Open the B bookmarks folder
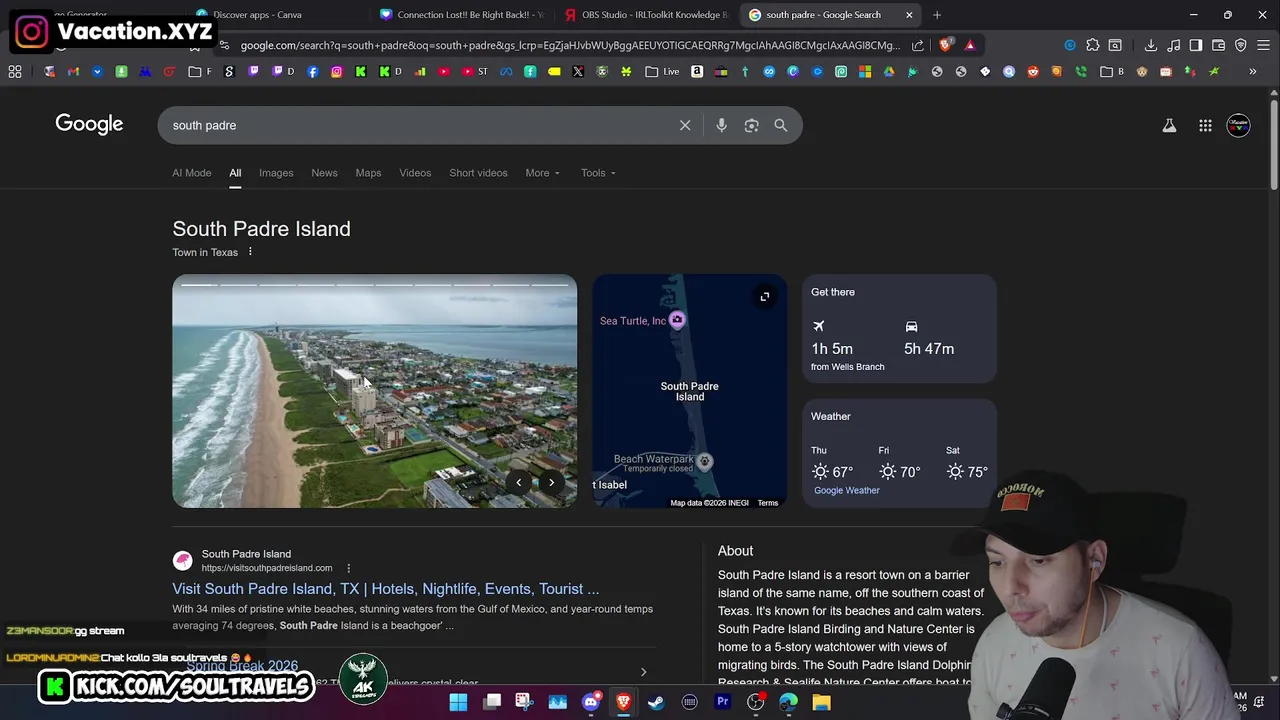Image resolution: width=1280 pixels, height=720 pixels. [x=1112, y=71]
